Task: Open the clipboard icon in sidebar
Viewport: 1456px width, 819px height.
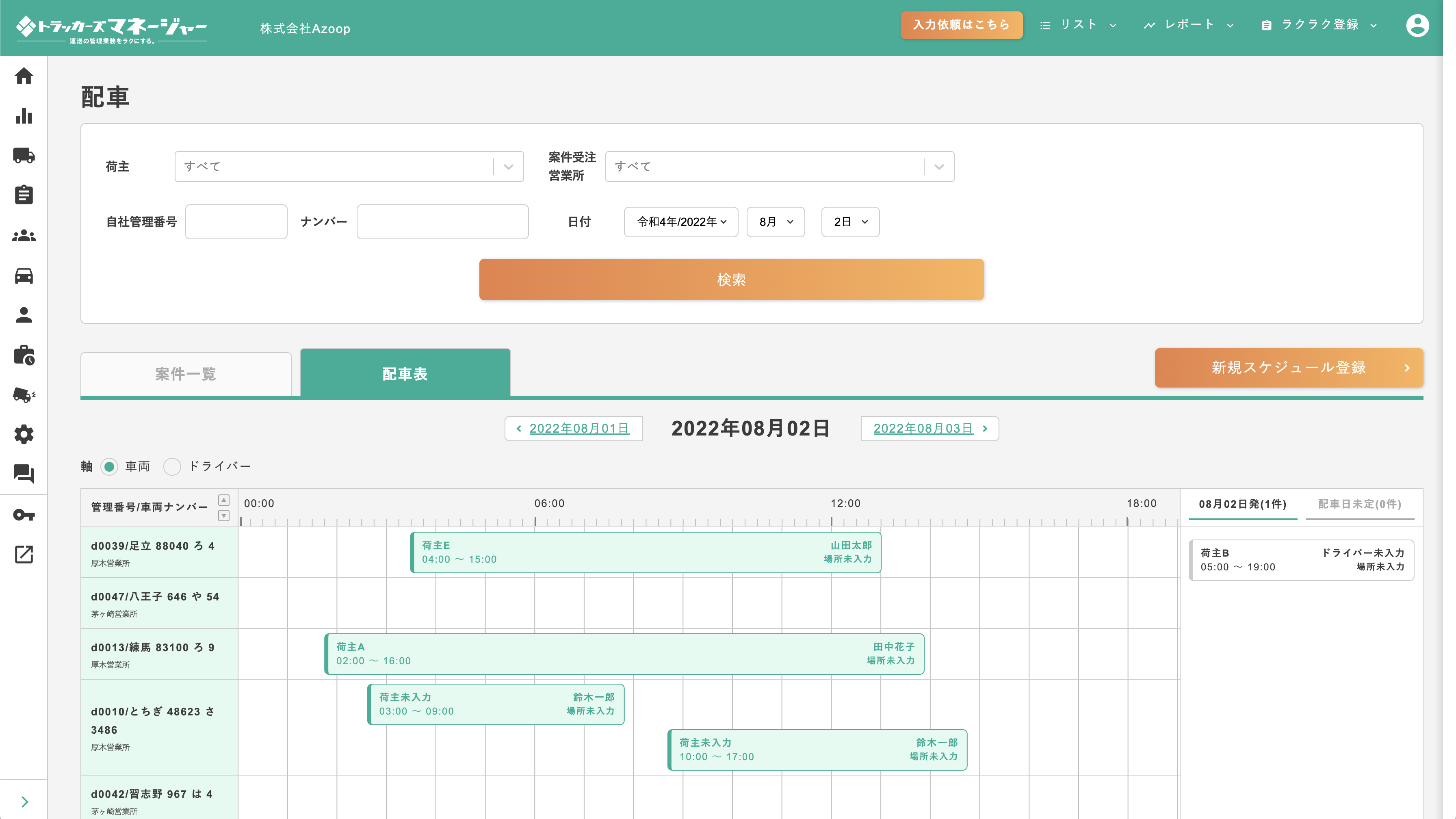Action: (x=24, y=195)
